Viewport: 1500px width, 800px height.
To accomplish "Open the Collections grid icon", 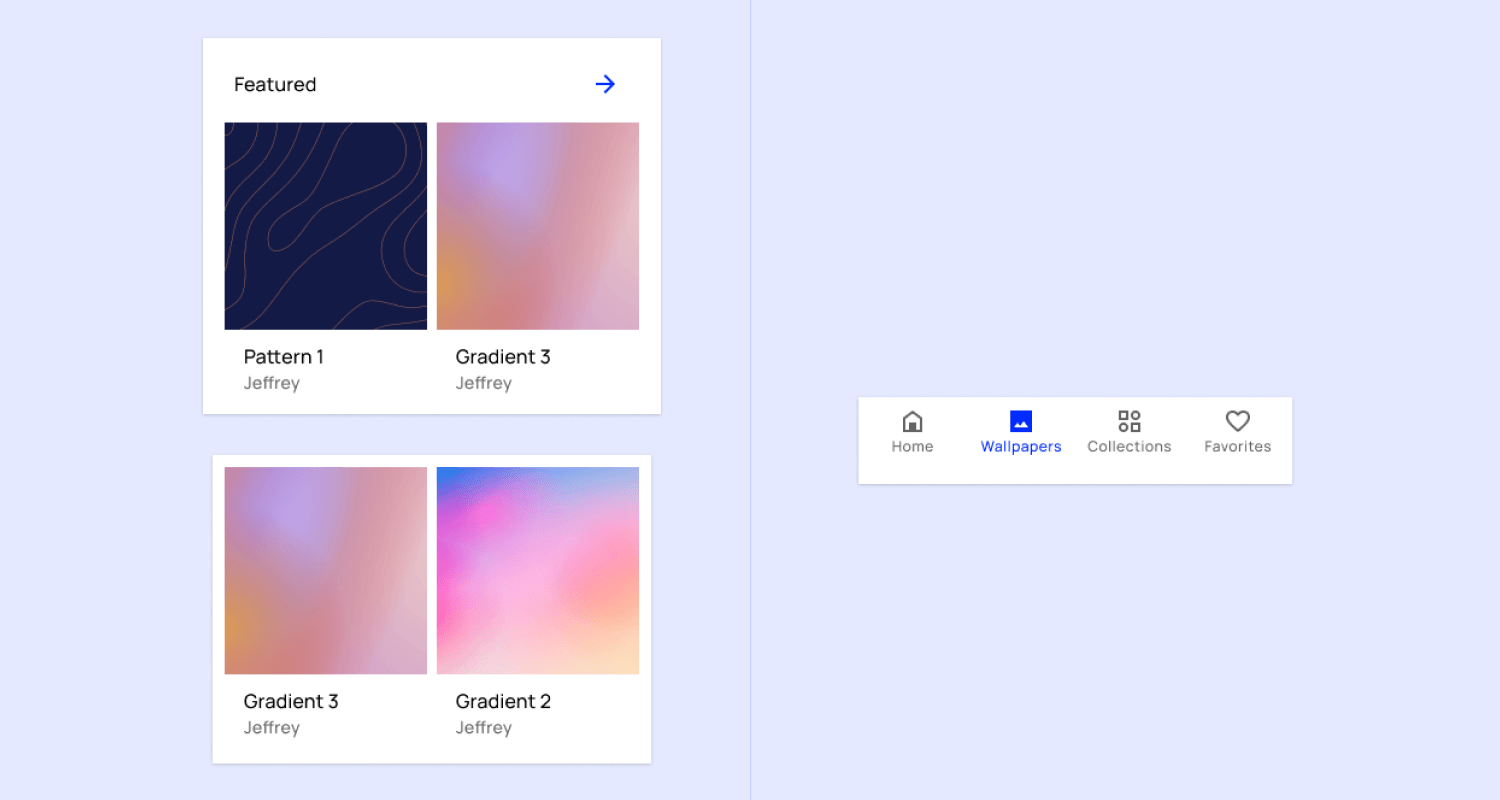I will pos(1129,421).
